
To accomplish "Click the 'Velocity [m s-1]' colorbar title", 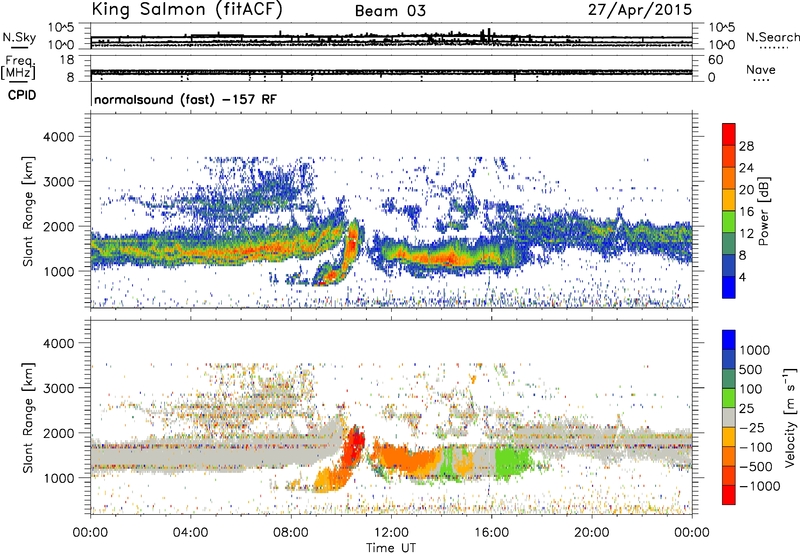I will (790, 417).
